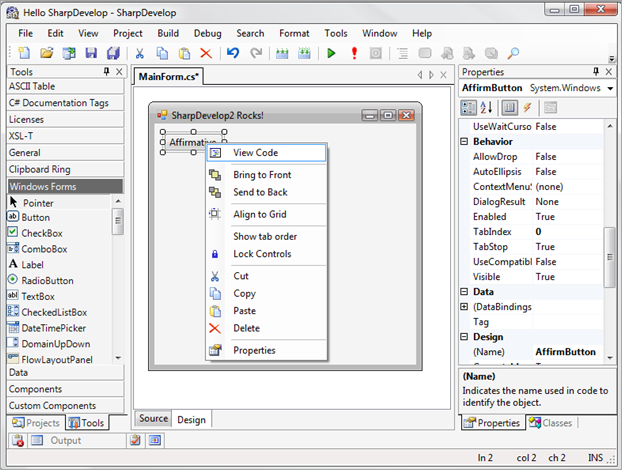Click the Categorized view icon in Properties
The width and height of the screenshot is (622, 470).
coord(468,108)
